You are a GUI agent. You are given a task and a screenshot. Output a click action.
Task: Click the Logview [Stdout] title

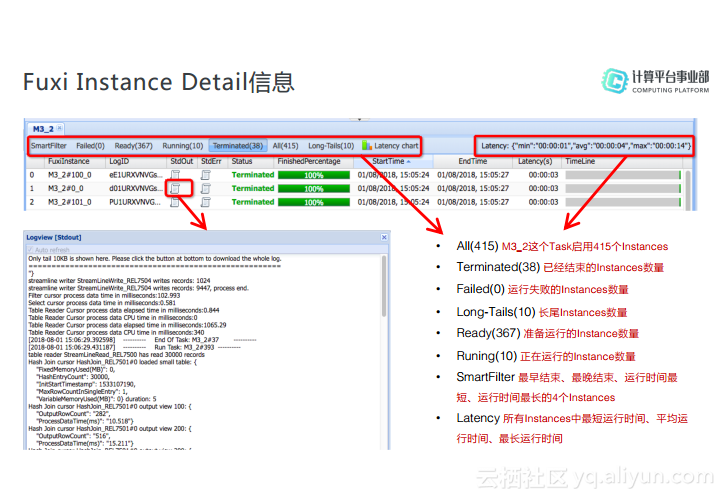tap(54, 237)
